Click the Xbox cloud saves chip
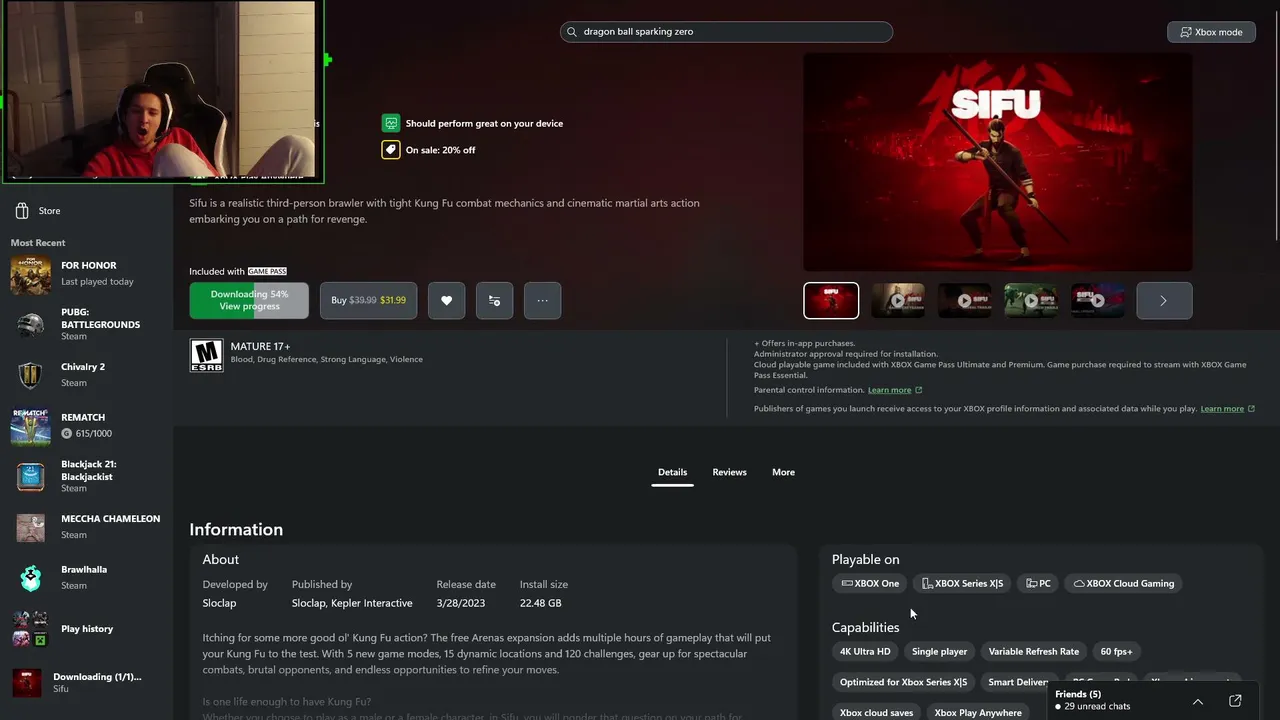The image size is (1280, 720). 877,713
